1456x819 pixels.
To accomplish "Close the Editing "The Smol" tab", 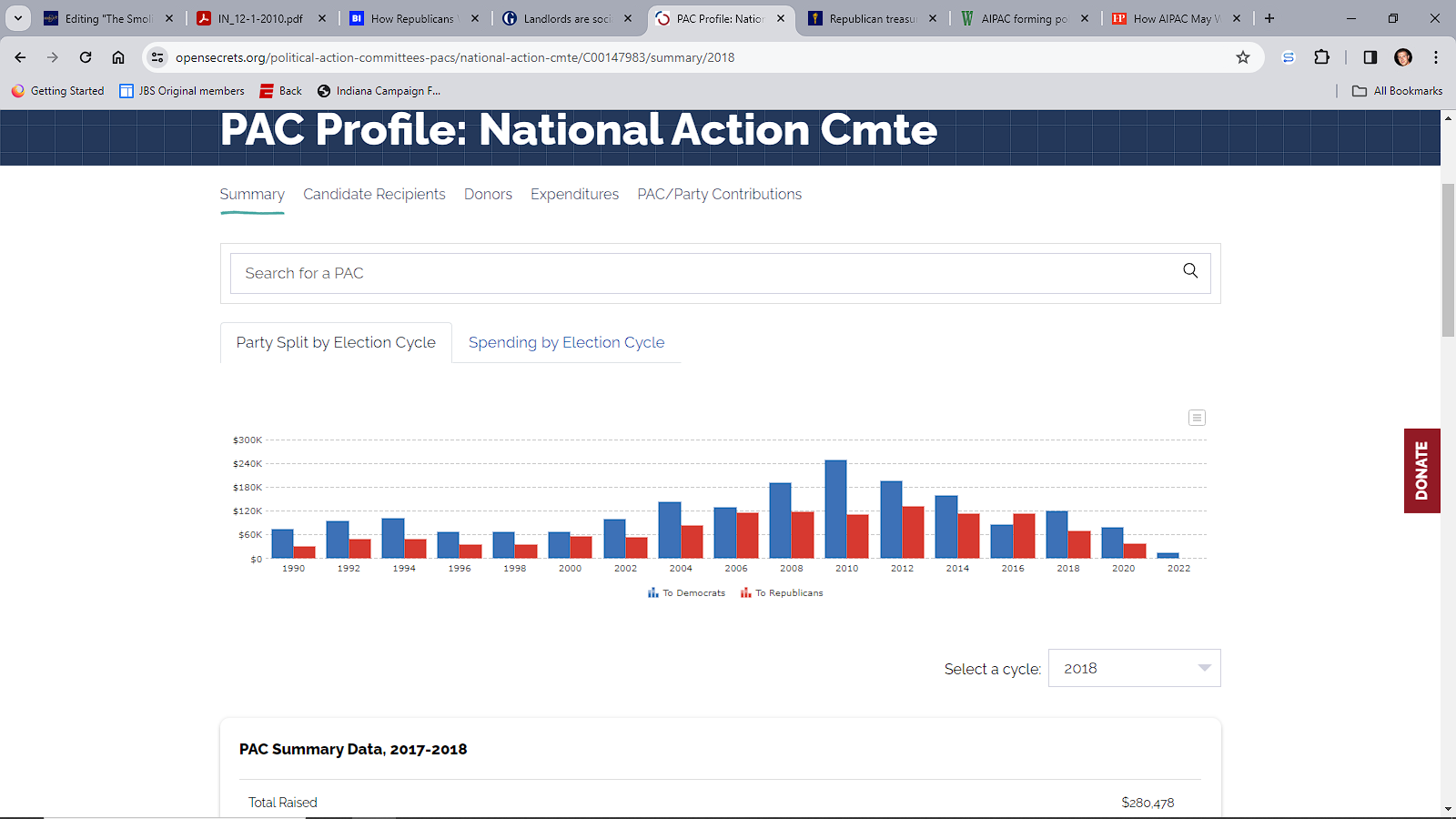I will (x=169, y=18).
